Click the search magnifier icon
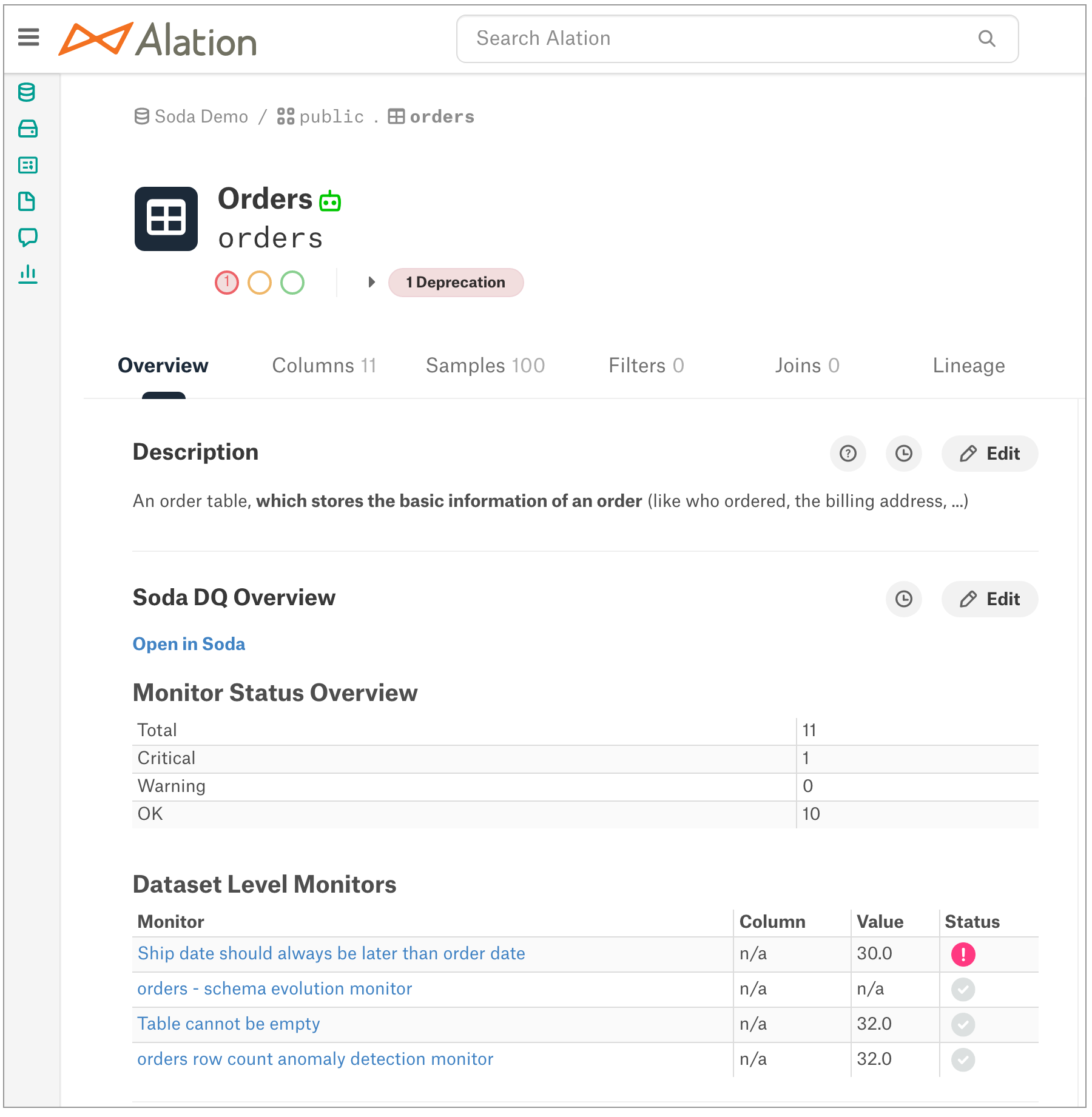This screenshot has width=1092, height=1117. [x=987, y=39]
